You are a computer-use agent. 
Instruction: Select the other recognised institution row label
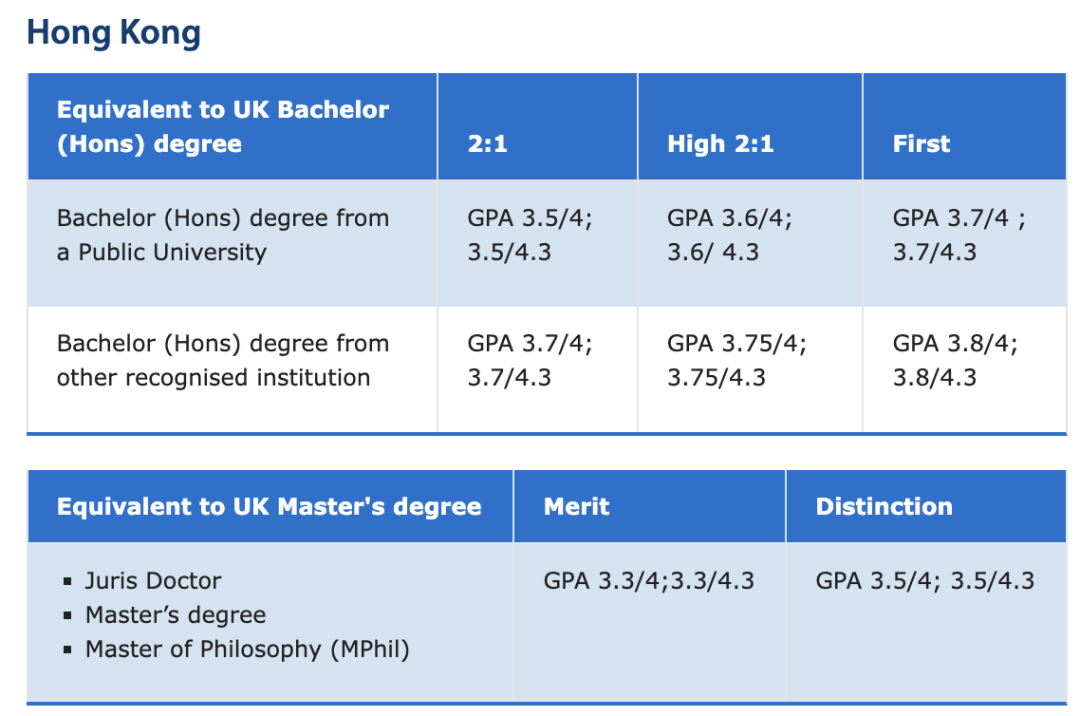click(232, 369)
